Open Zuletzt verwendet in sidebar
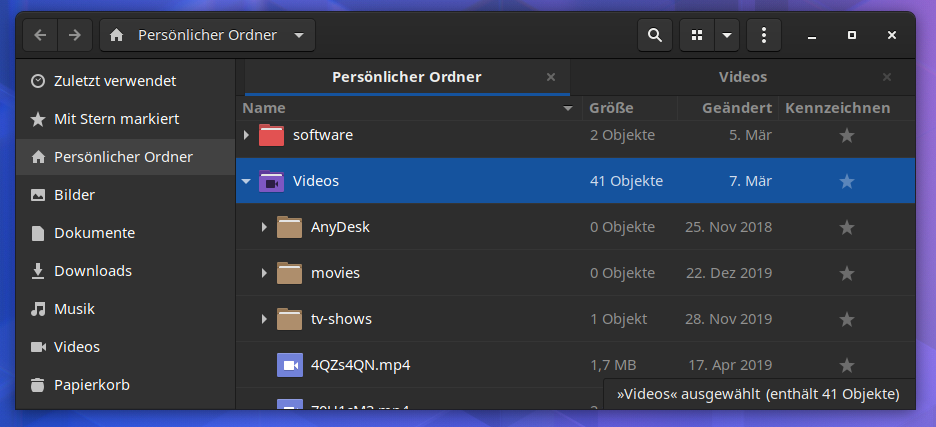This screenshot has height=427, width=936. coord(114,81)
